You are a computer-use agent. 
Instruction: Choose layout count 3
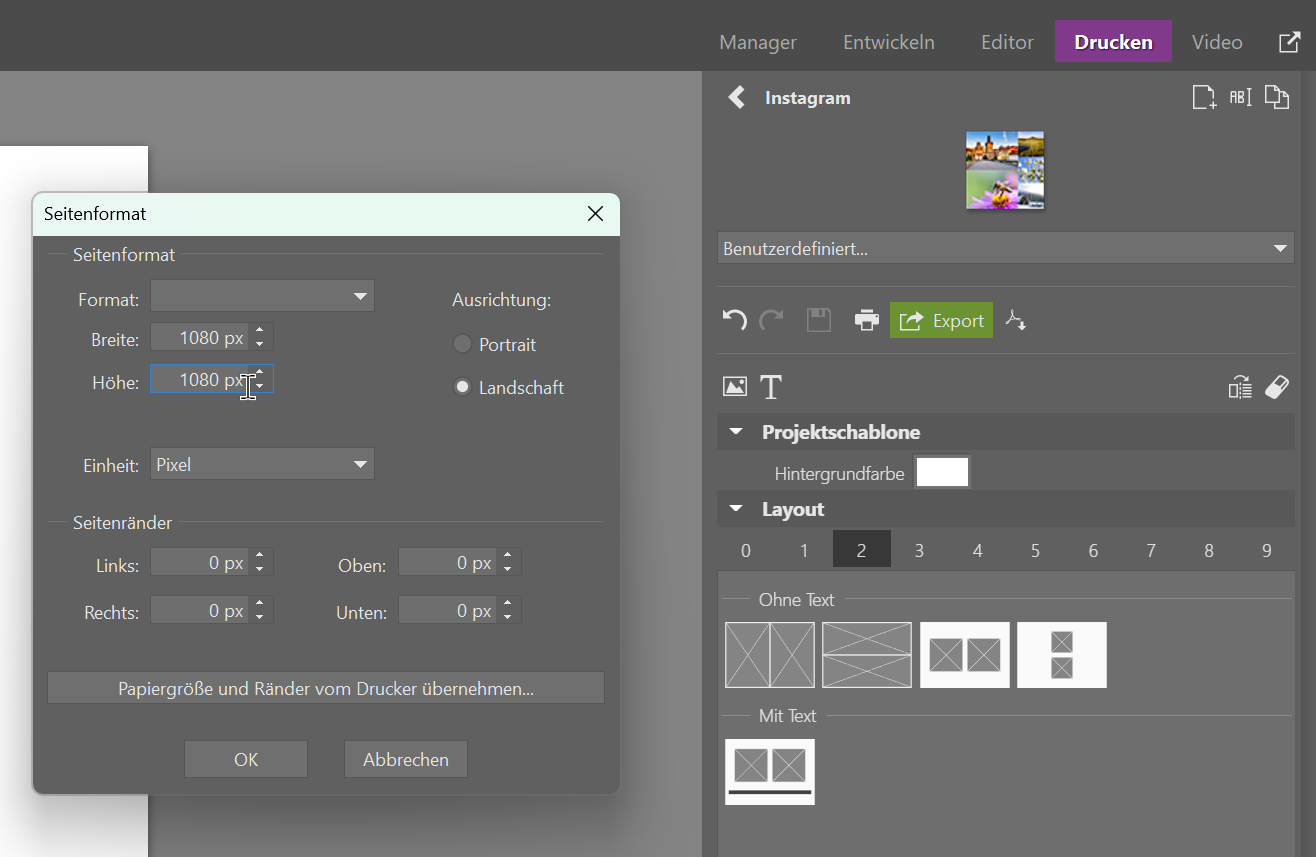[919, 550]
